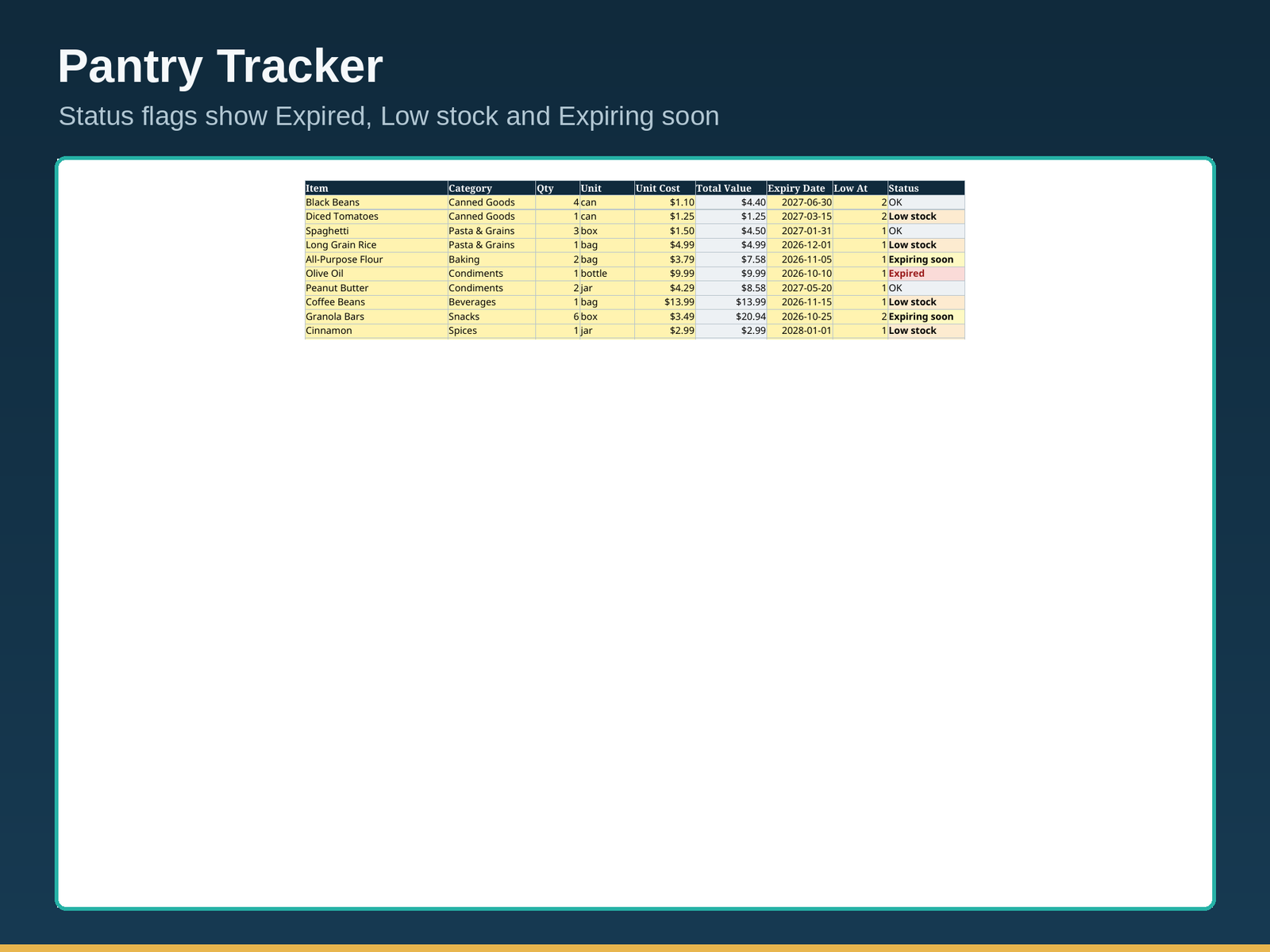1270x952 pixels.
Task: Click the Spaghetti item cell
Action: (376, 231)
